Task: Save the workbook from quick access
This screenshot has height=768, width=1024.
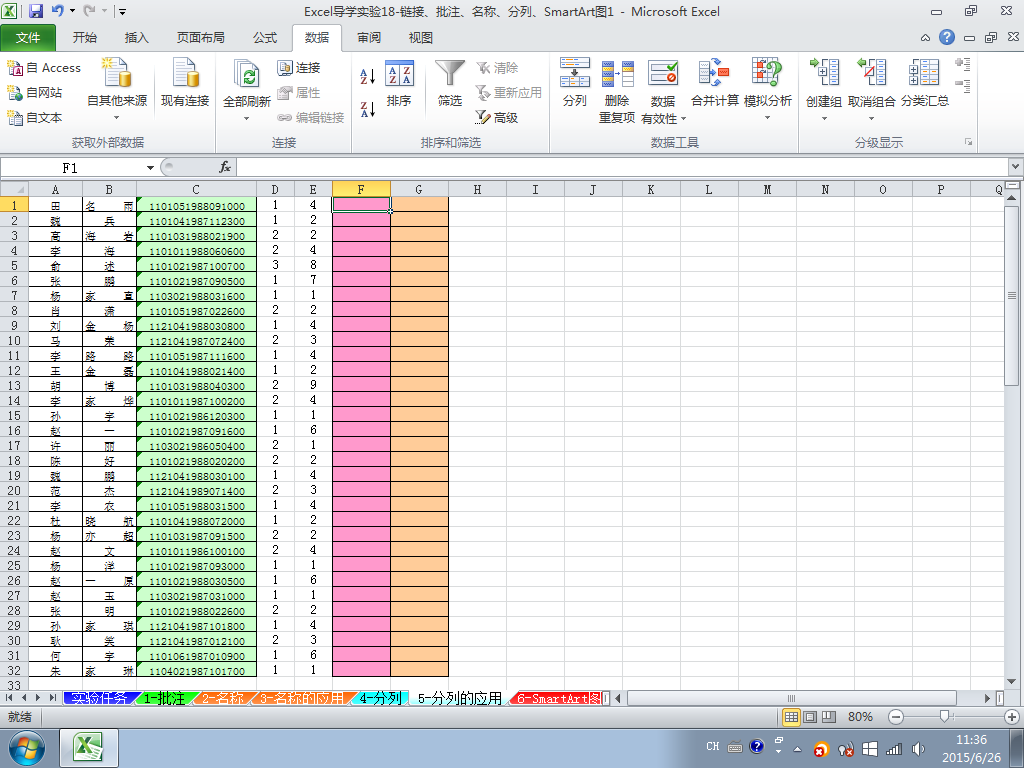Action: pyautogui.click(x=35, y=11)
